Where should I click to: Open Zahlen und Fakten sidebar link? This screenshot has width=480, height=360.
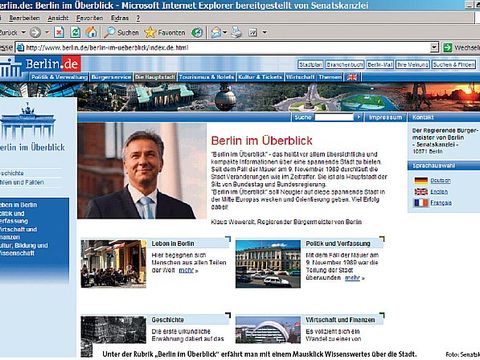[x=22, y=182]
